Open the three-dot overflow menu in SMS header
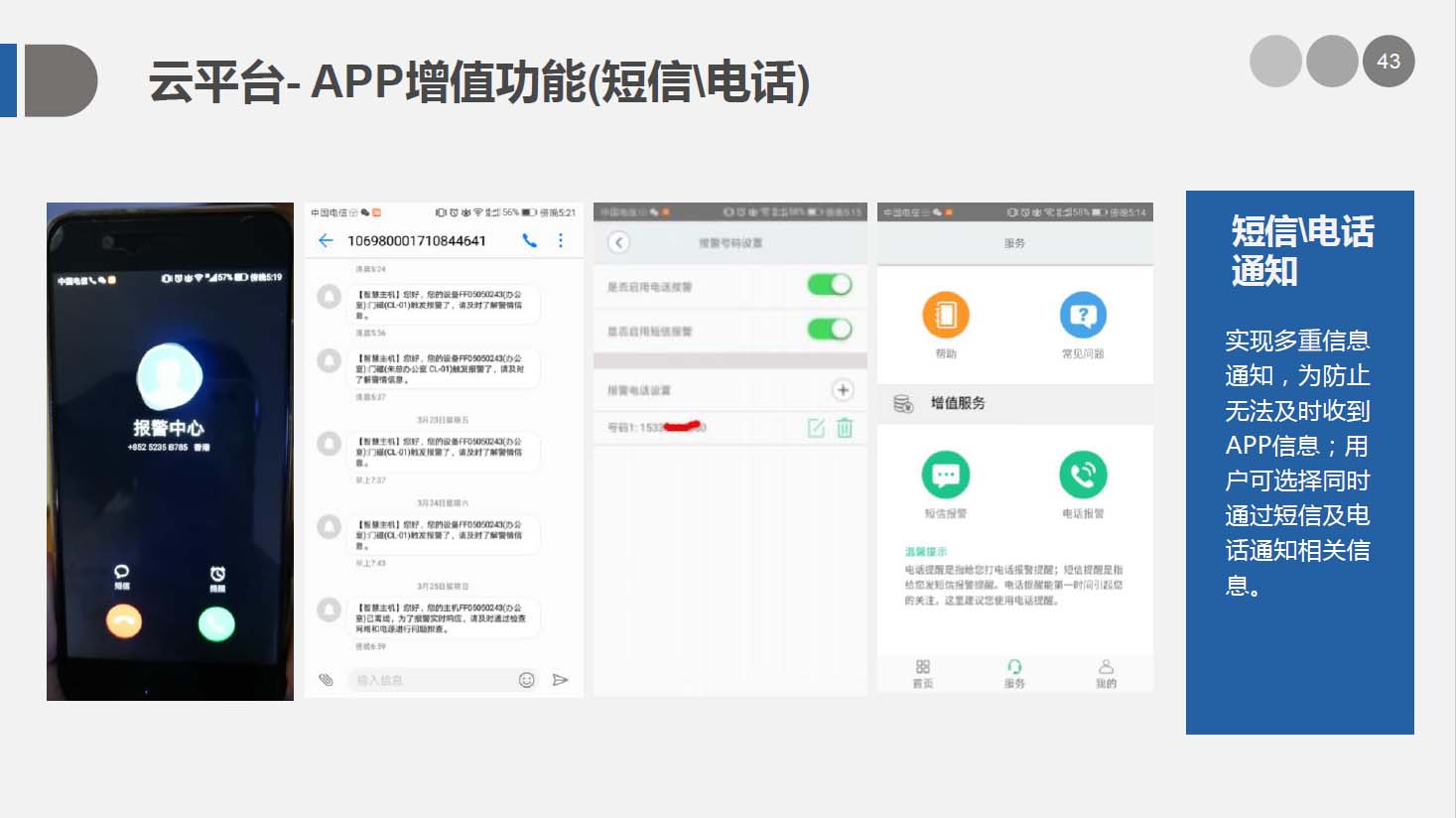1456x818 pixels. tap(561, 241)
